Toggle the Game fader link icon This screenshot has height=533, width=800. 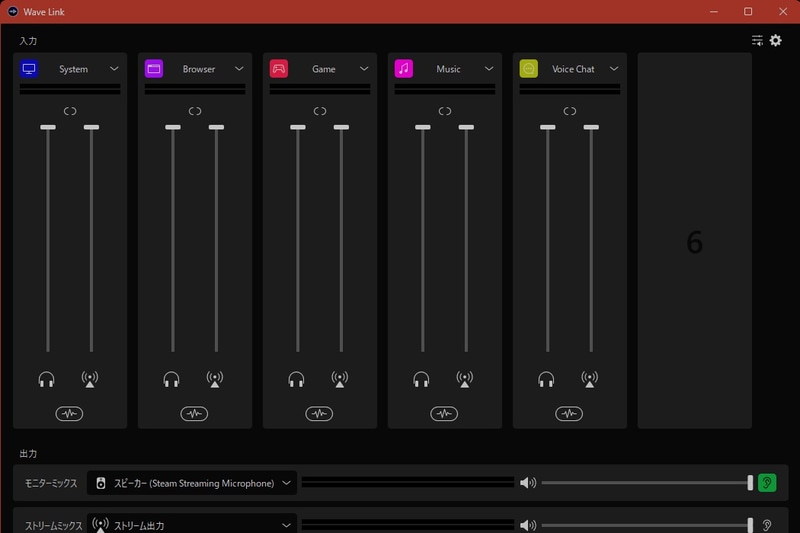pos(320,111)
